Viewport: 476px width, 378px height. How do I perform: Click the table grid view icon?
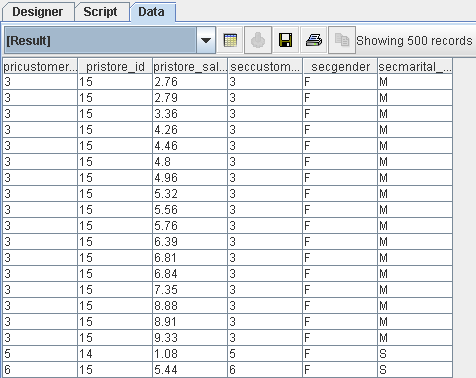point(230,40)
